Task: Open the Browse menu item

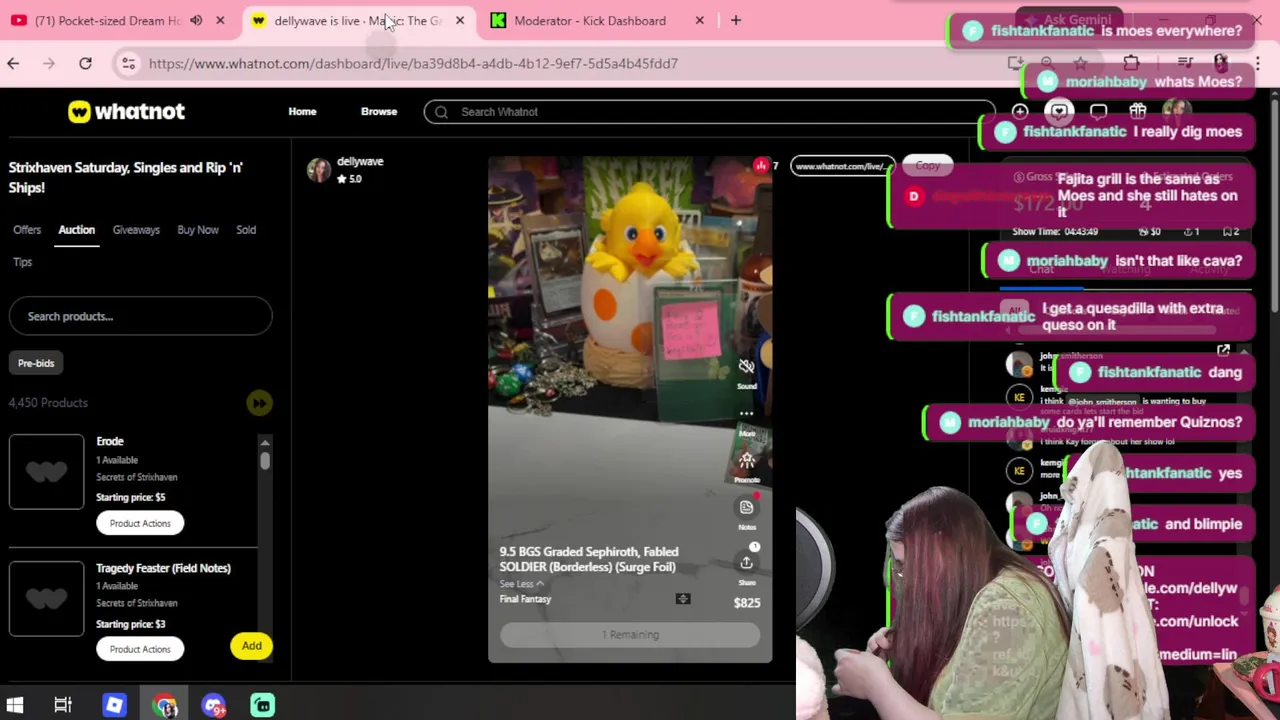Action: (379, 112)
